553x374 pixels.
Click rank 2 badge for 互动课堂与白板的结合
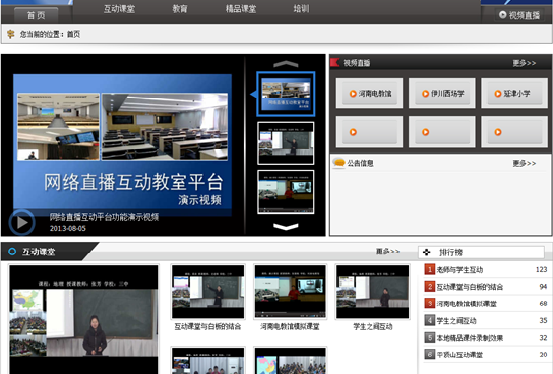[x=430, y=286]
